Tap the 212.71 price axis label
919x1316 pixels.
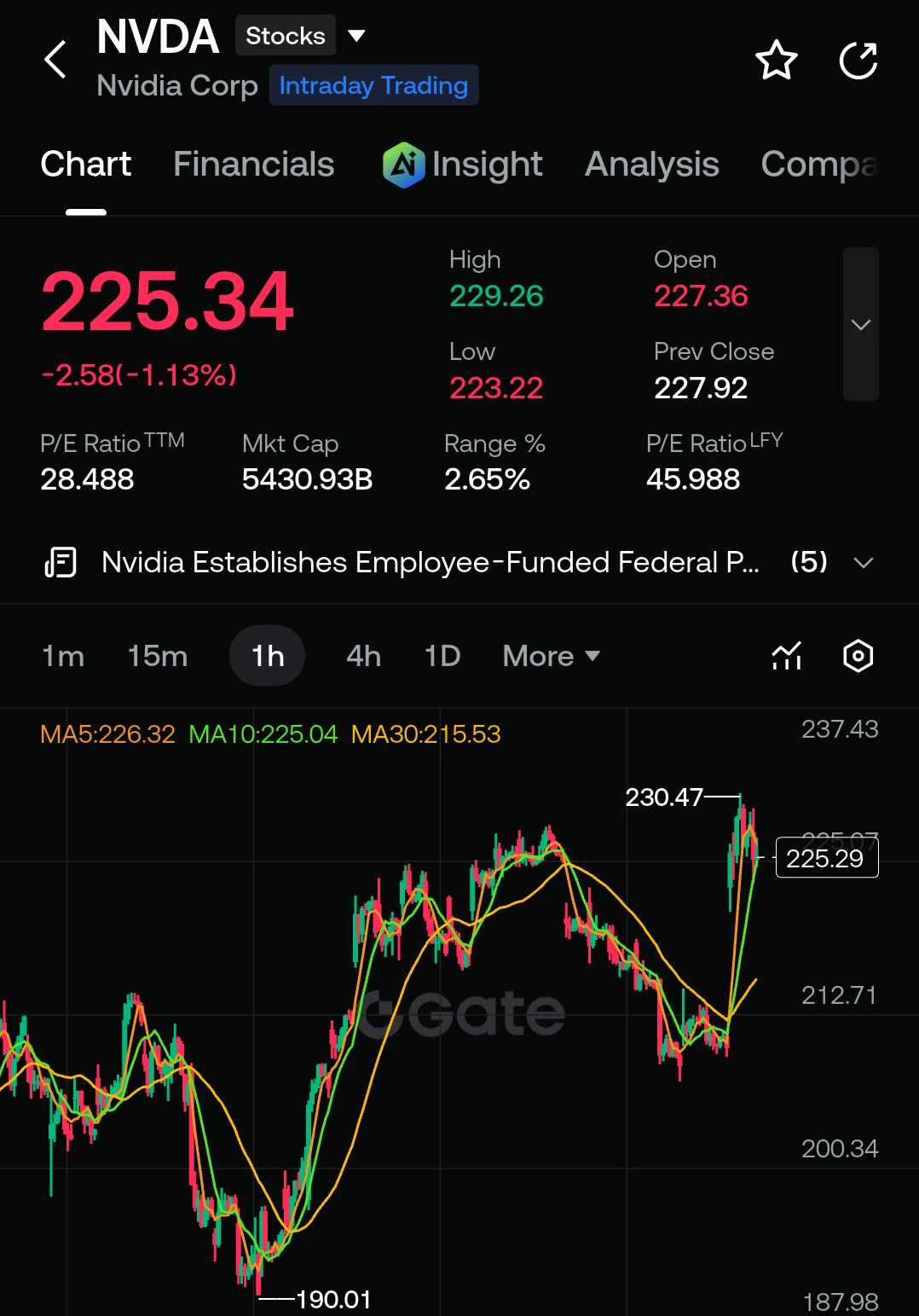(x=839, y=995)
